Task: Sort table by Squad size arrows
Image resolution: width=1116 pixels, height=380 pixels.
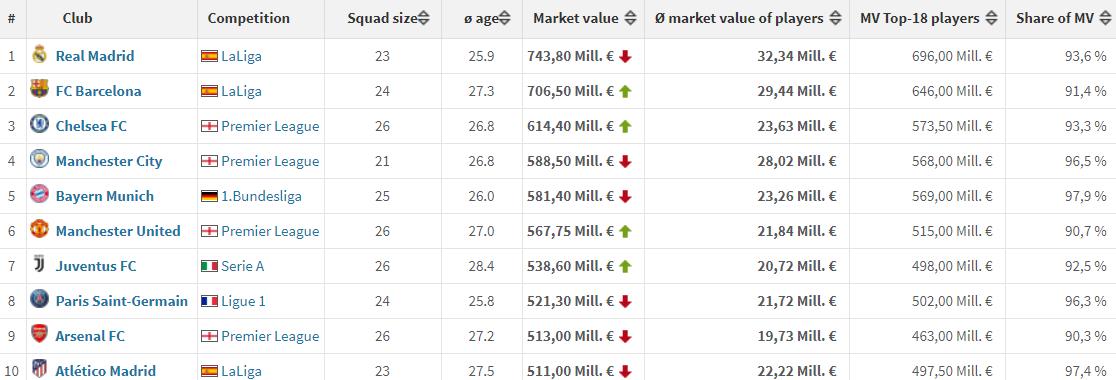Action: pos(423,19)
